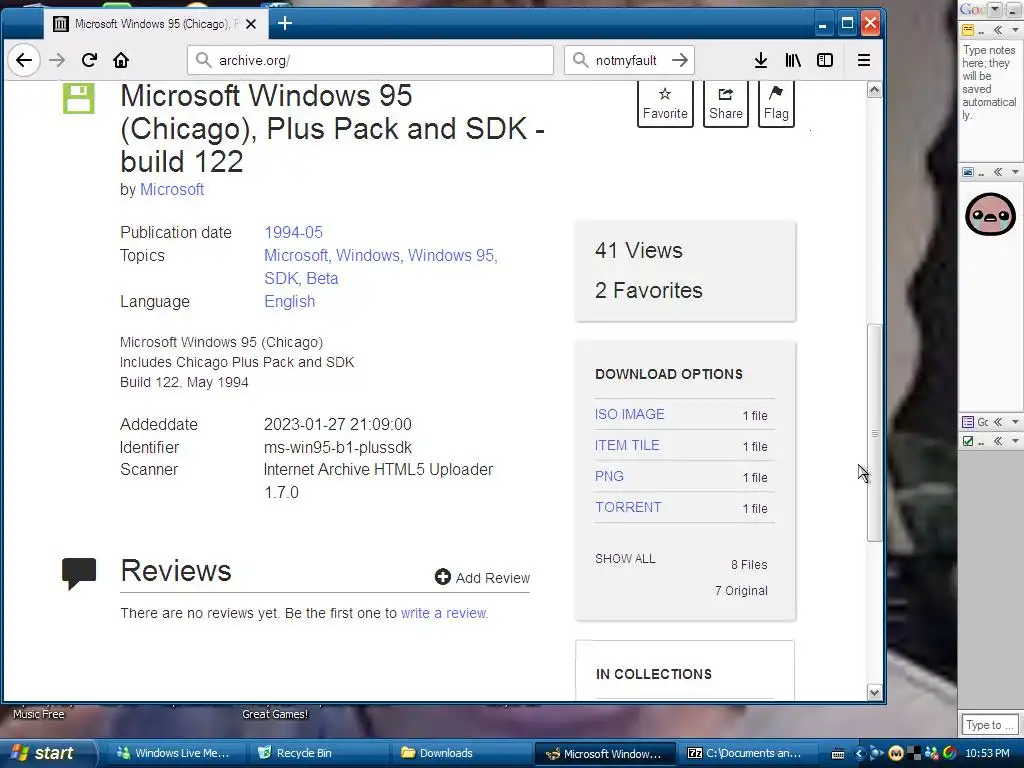Viewport: 1024px width, 768px height.
Task: Click the '2023-01-27 21:09:00' added date
Action: click(x=338, y=424)
